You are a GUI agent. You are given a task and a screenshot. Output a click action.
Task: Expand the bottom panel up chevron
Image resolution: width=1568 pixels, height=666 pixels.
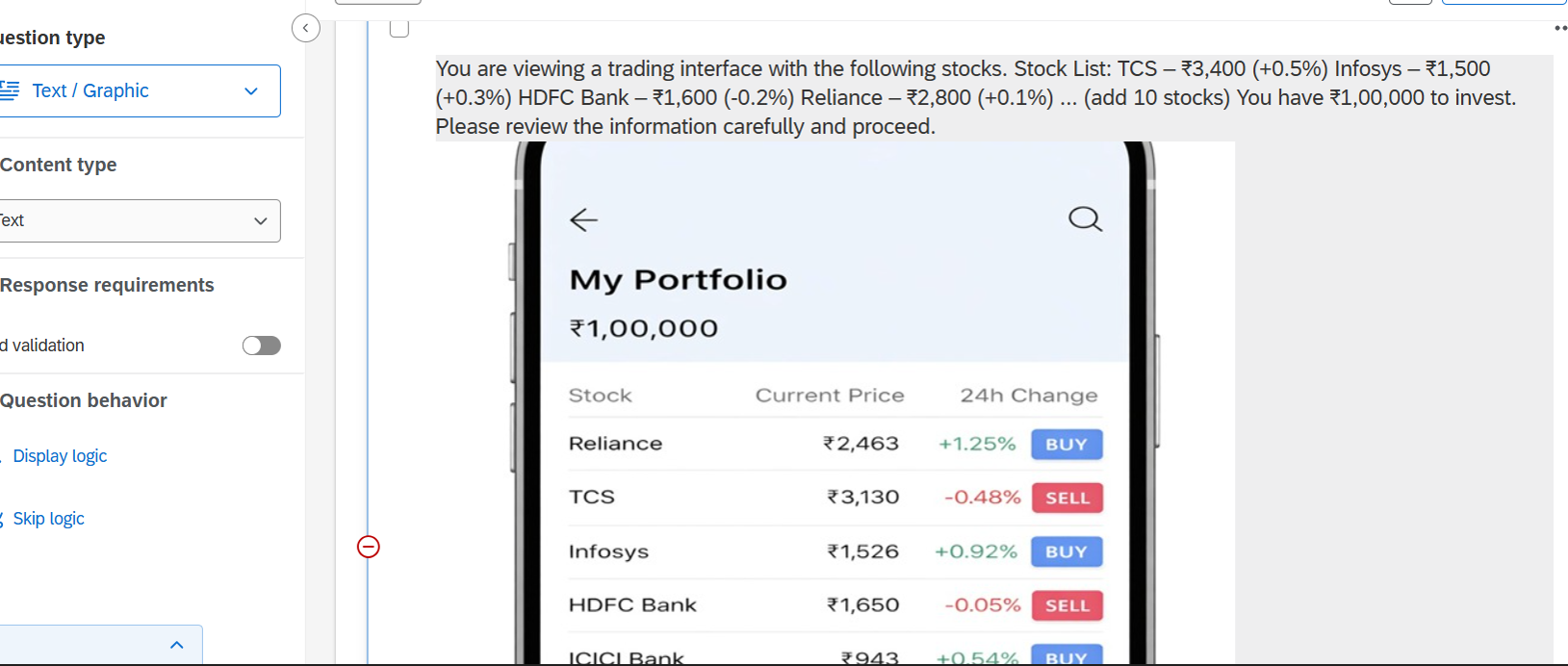(176, 645)
